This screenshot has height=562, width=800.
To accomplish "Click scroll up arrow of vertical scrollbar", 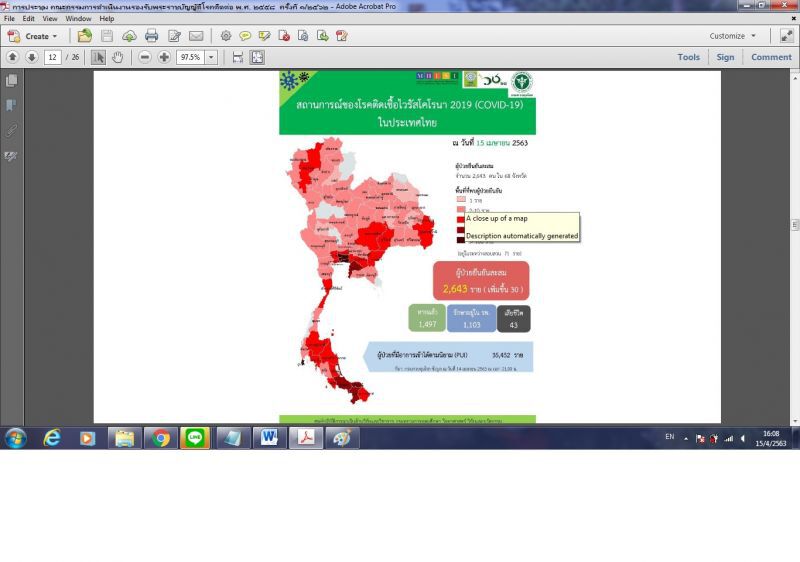I will click(795, 78).
